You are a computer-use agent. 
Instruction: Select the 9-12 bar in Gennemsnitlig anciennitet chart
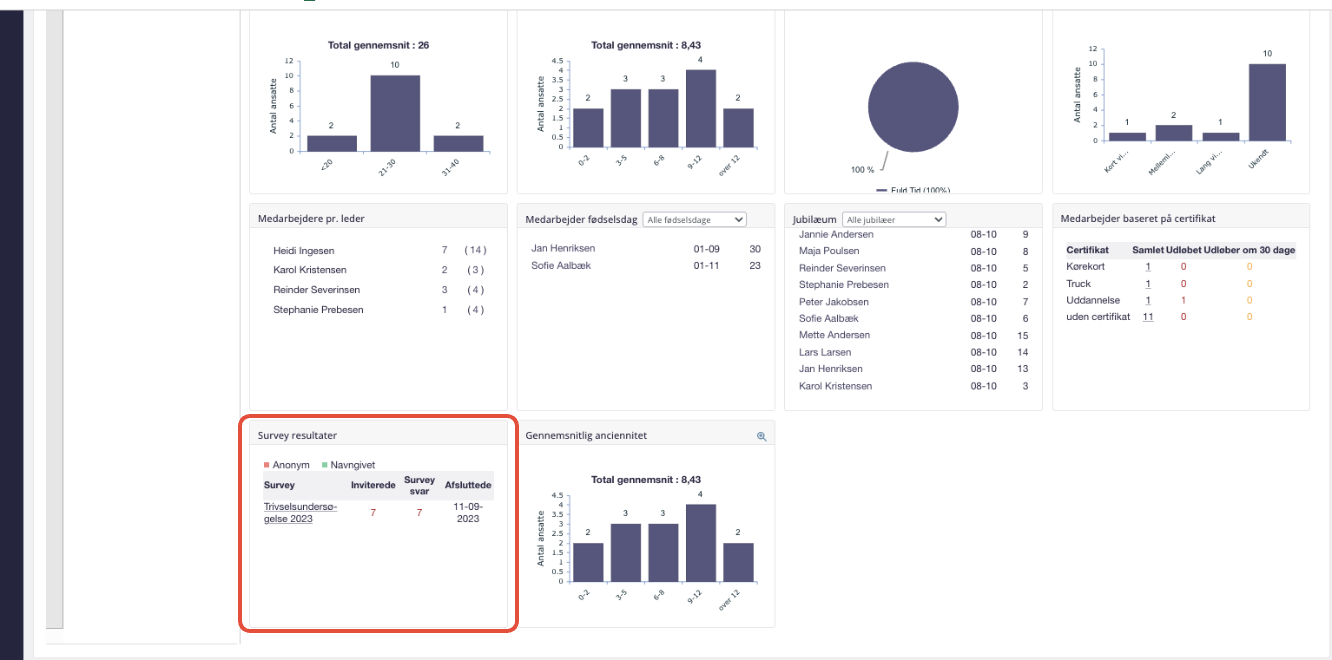[x=700, y=543]
